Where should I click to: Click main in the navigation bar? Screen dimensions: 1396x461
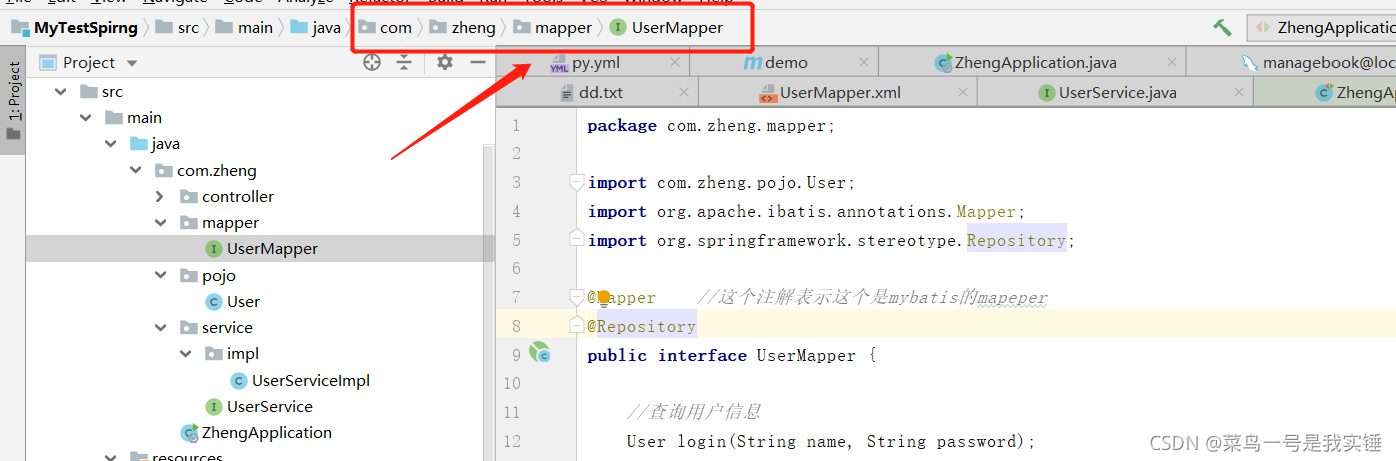tap(245, 28)
